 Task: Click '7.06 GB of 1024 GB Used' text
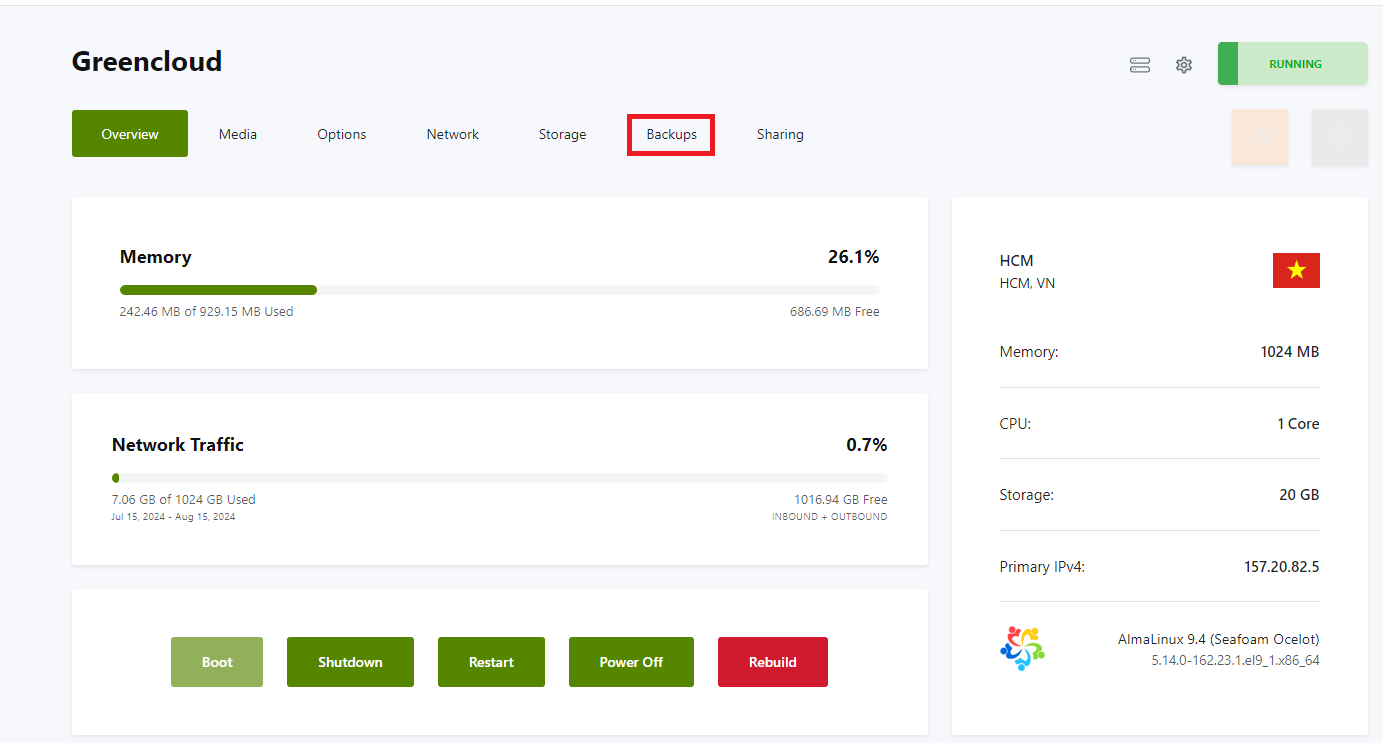point(184,499)
